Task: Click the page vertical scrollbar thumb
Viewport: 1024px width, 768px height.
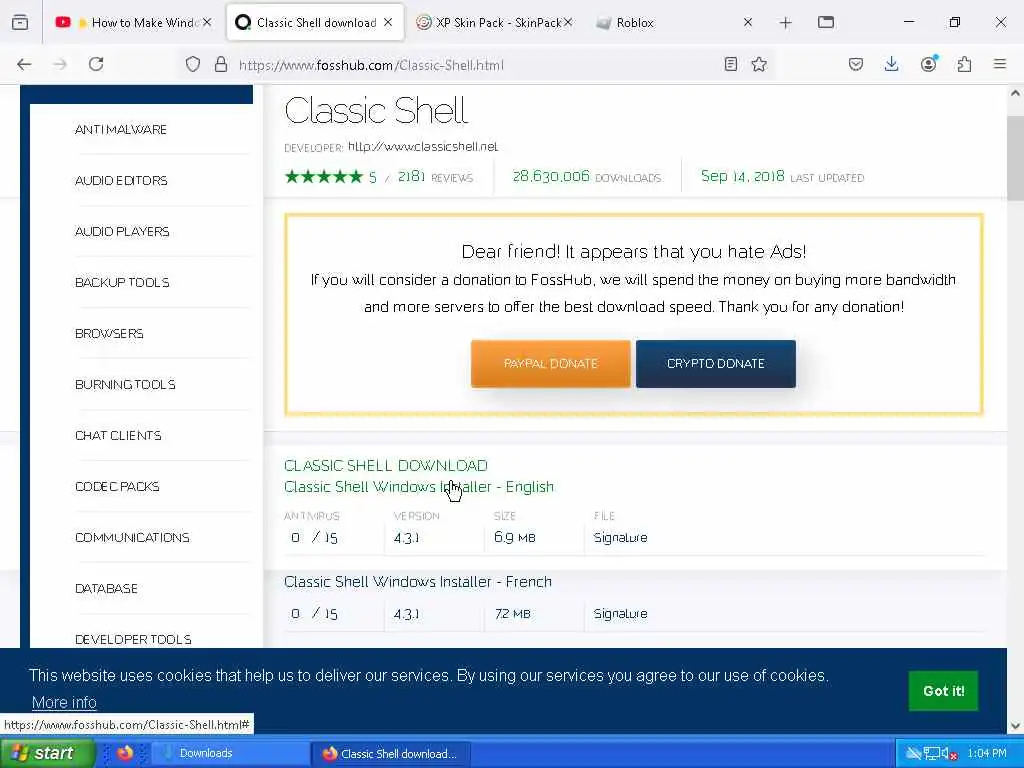Action: (1015, 158)
